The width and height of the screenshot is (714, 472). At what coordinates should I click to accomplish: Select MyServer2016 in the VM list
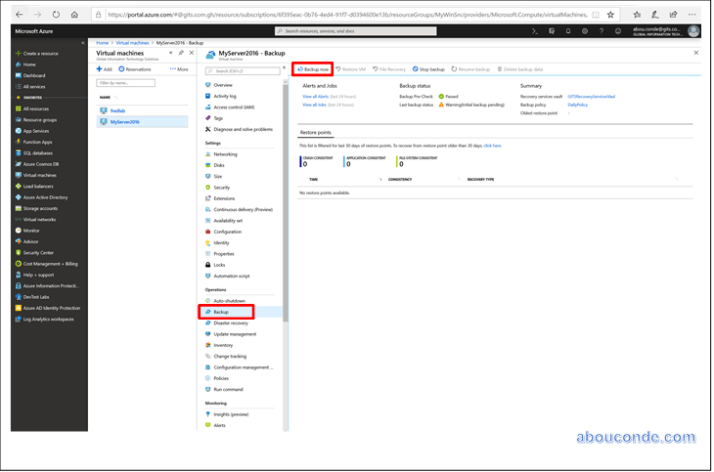(x=125, y=121)
